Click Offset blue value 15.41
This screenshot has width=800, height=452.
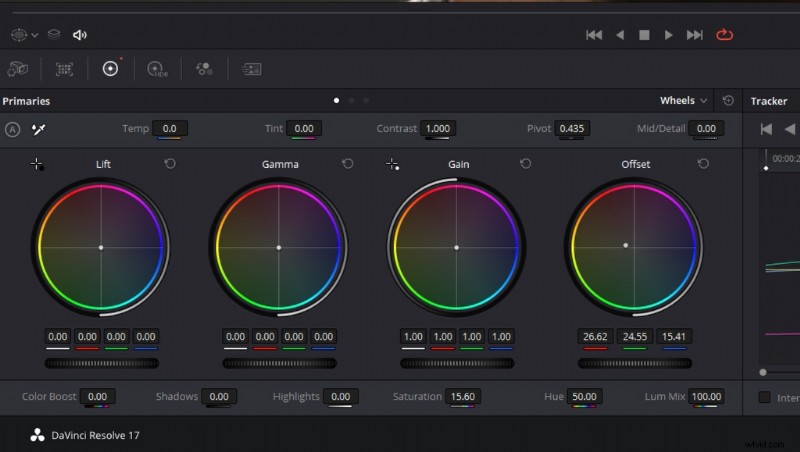(673, 337)
